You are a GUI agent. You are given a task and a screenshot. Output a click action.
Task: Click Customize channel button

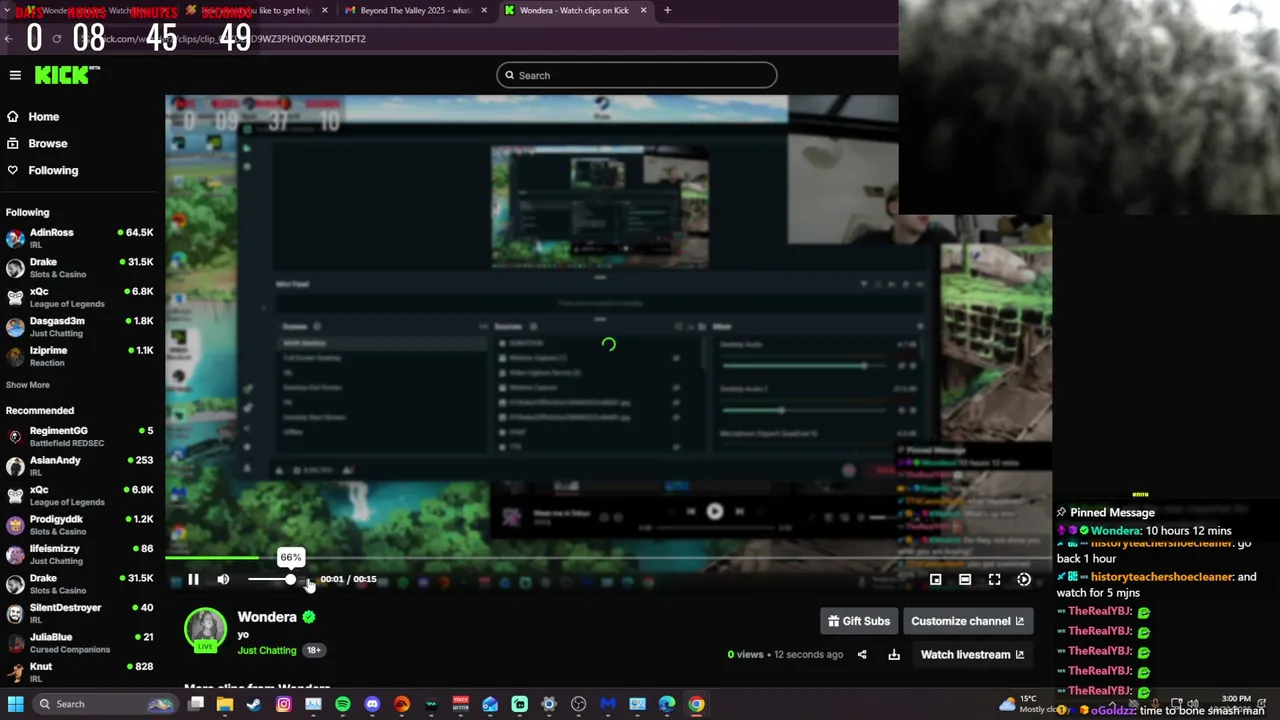(x=967, y=621)
